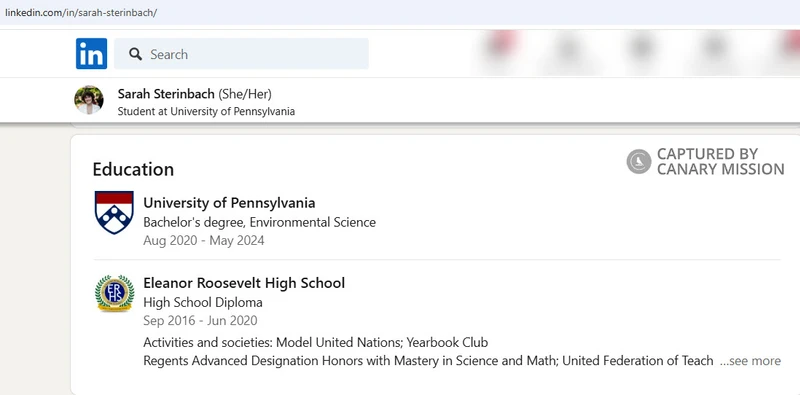Click the "Sep 2016 - Jun 2020" date range
This screenshot has width=800, height=395.
[x=200, y=320]
